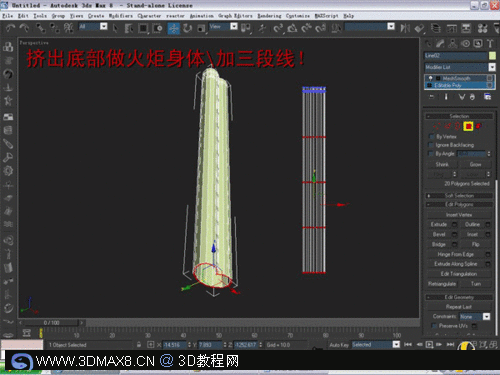Toggle the Preserve UVs checkbox
The height and width of the screenshot is (375, 500).
coord(434,326)
